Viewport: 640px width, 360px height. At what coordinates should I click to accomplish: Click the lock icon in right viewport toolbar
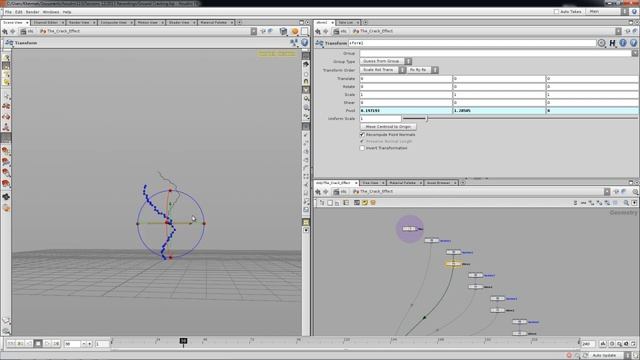coord(306,81)
